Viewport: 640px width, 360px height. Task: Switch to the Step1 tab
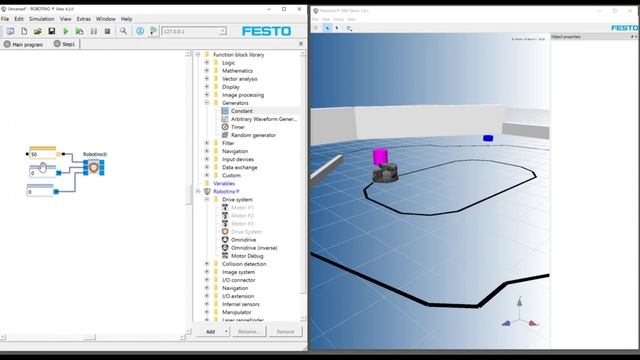coord(65,44)
